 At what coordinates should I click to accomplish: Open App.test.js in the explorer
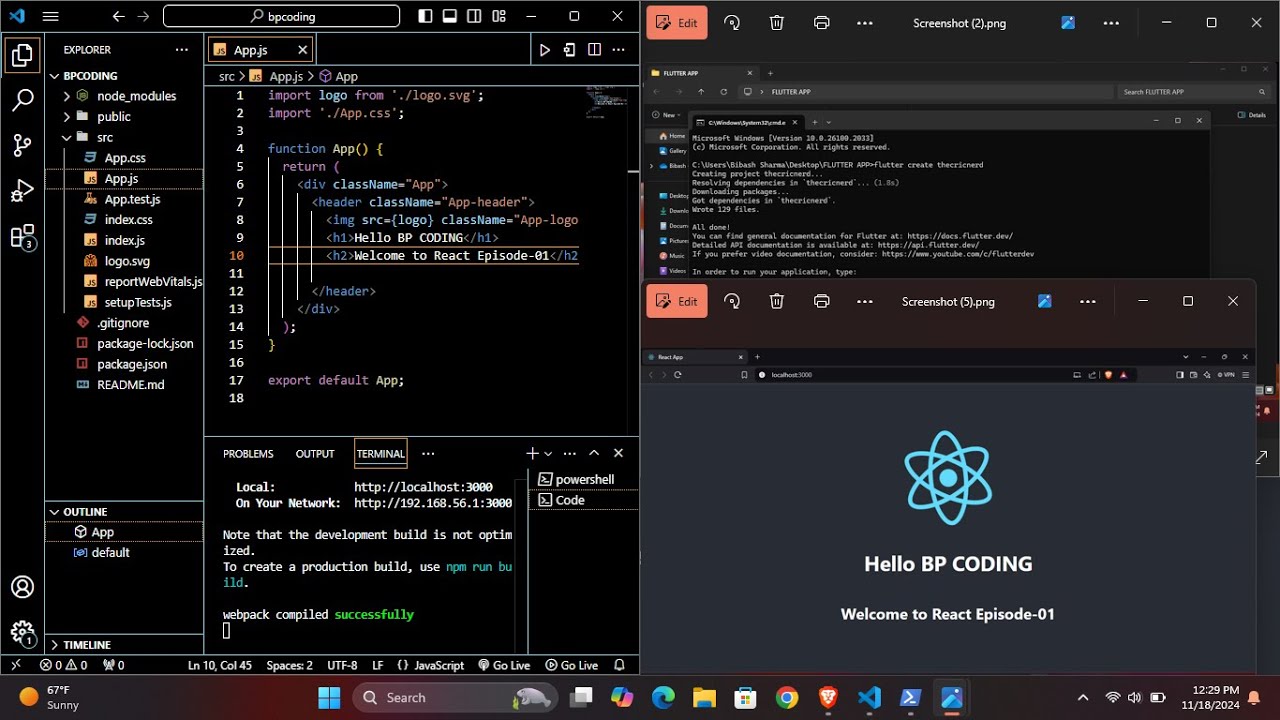pos(124,199)
